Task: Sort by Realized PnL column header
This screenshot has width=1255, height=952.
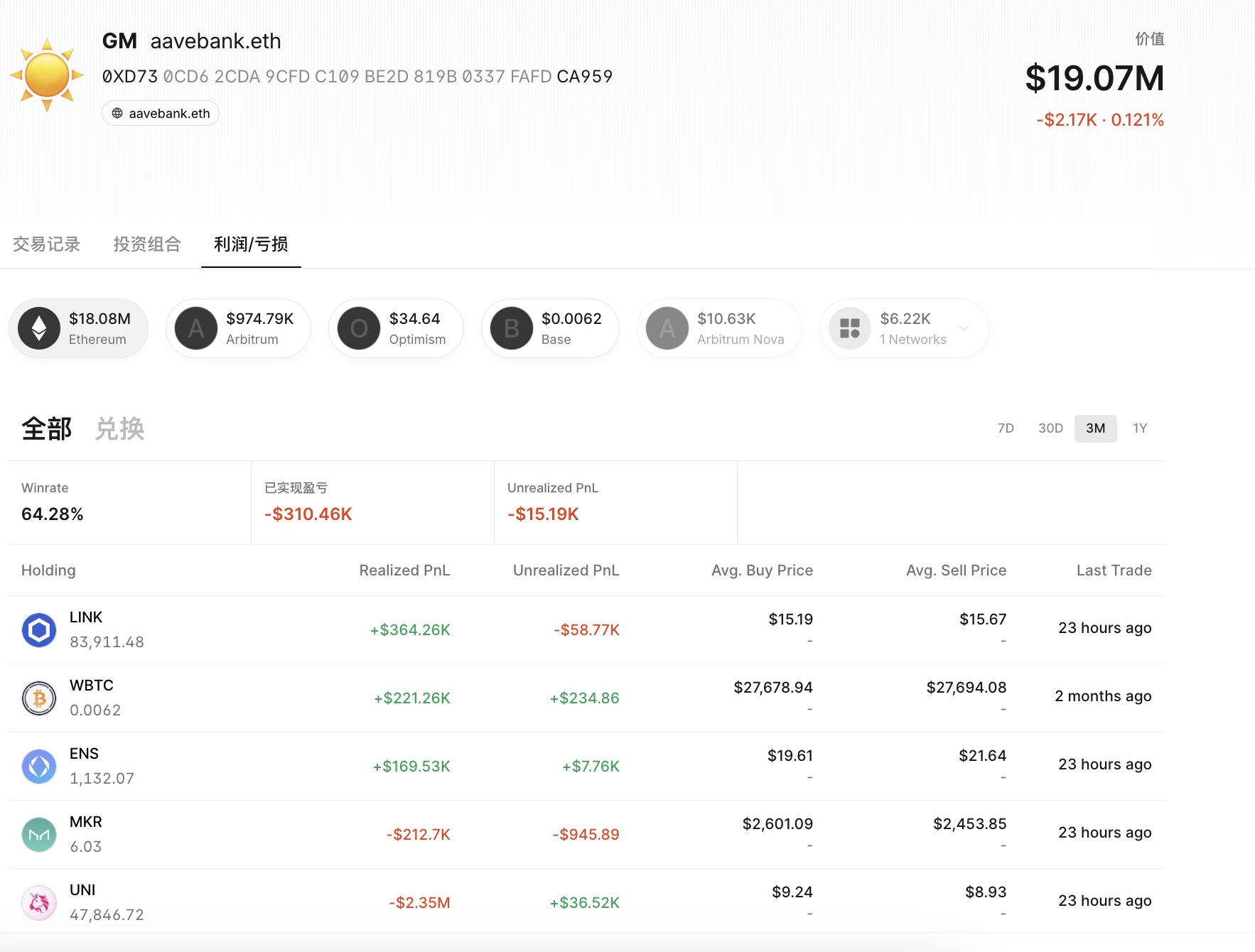Action: [404, 570]
